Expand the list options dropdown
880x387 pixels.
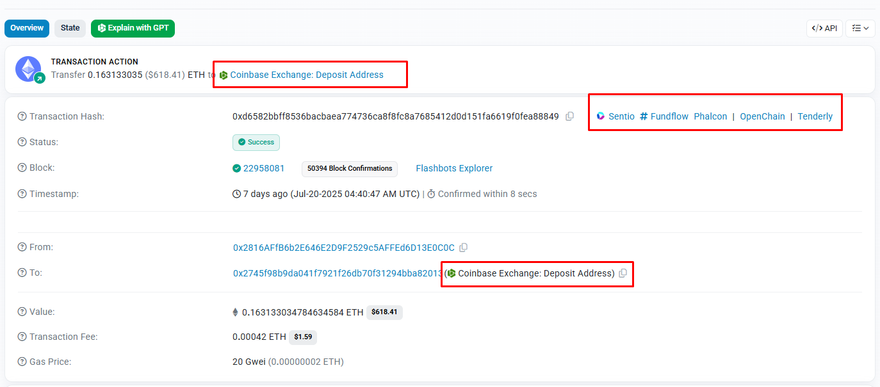(860, 28)
